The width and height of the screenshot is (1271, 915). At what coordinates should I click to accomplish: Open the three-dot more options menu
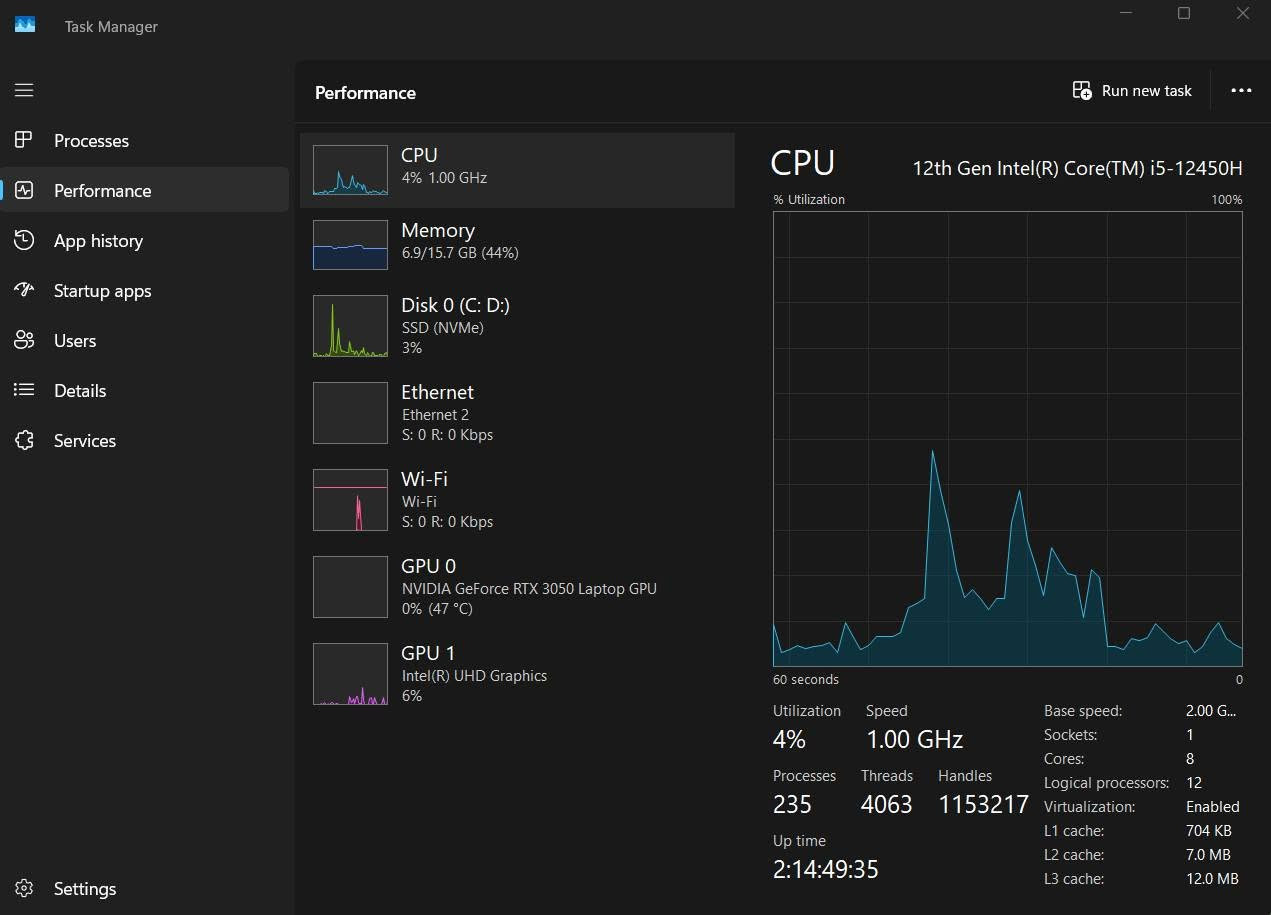(x=1241, y=90)
